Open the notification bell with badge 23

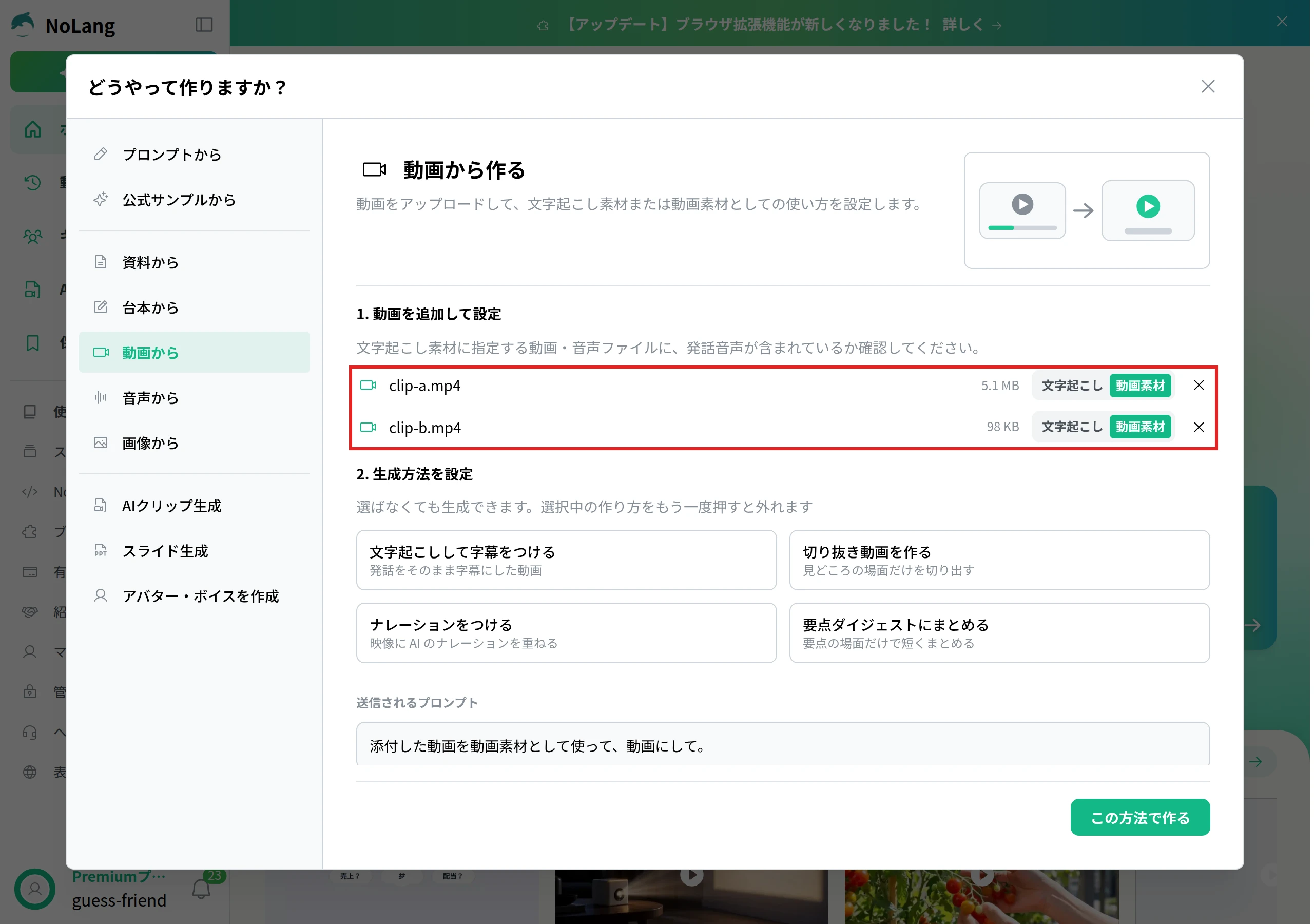pyautogui.click(x=201, y=890)
